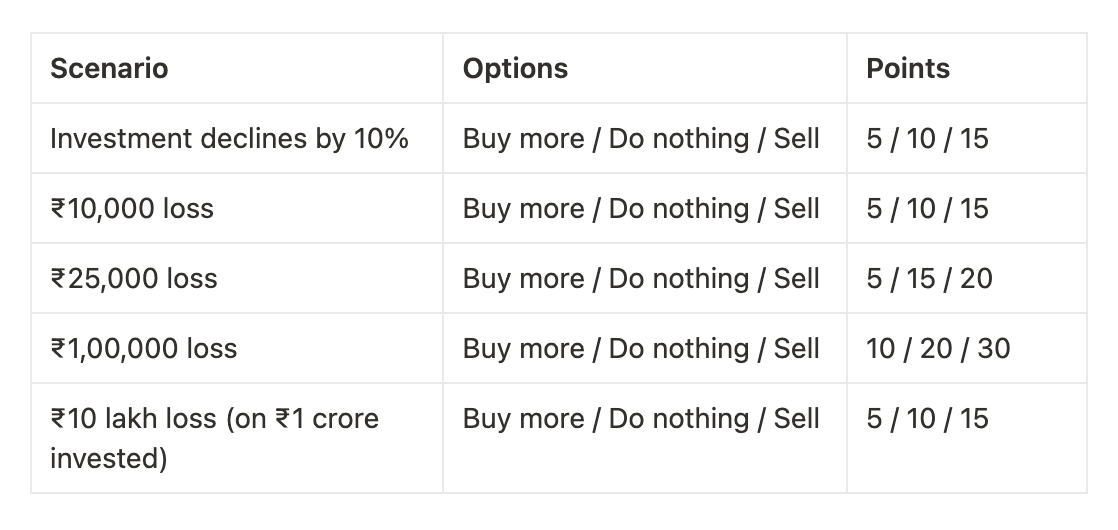Select the "Investment declines by 10%" cell
This screenshot has height=530, width=1118.
229,139
